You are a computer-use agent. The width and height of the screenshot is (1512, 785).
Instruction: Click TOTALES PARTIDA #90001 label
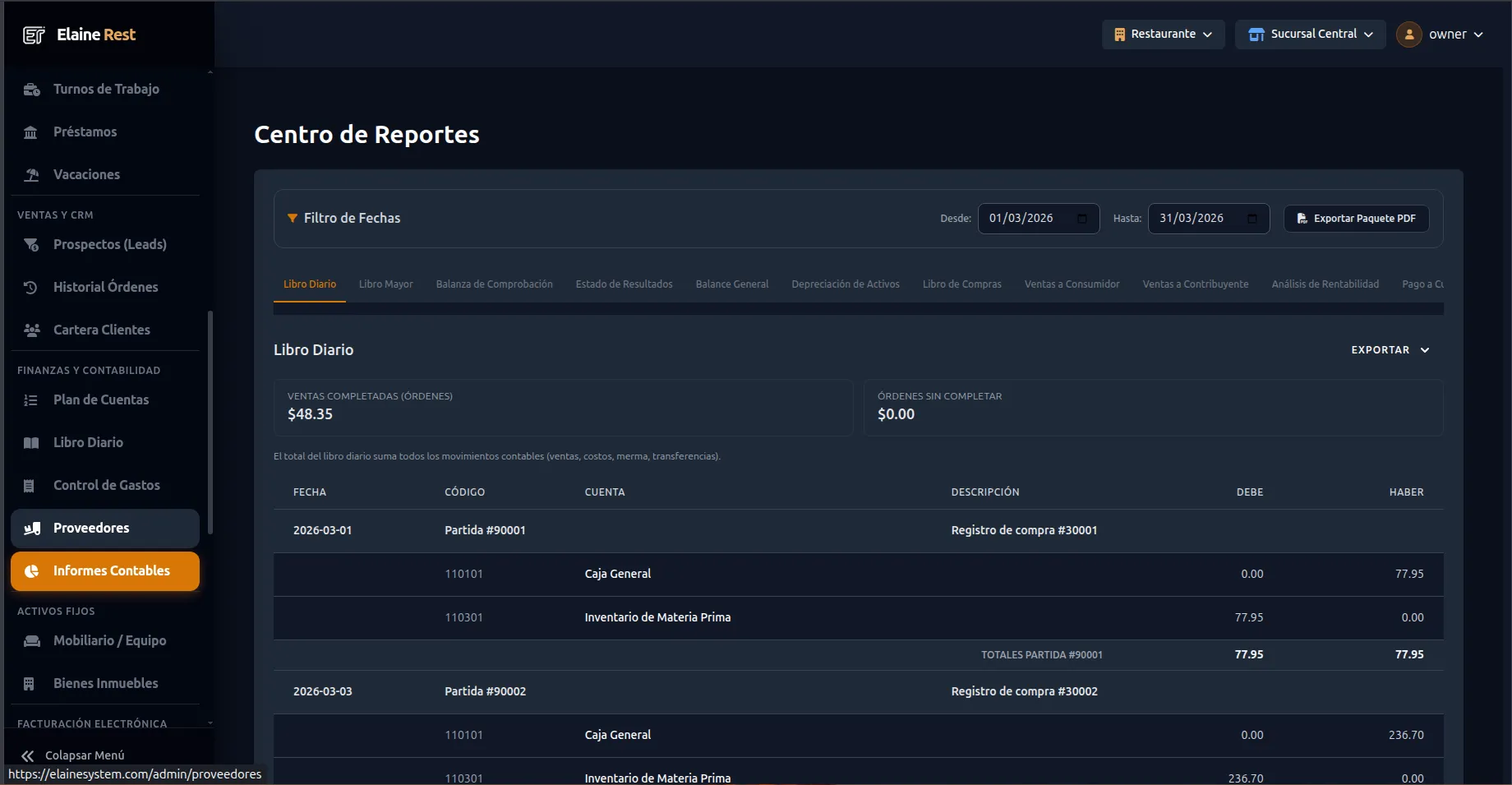(1042, 655)
